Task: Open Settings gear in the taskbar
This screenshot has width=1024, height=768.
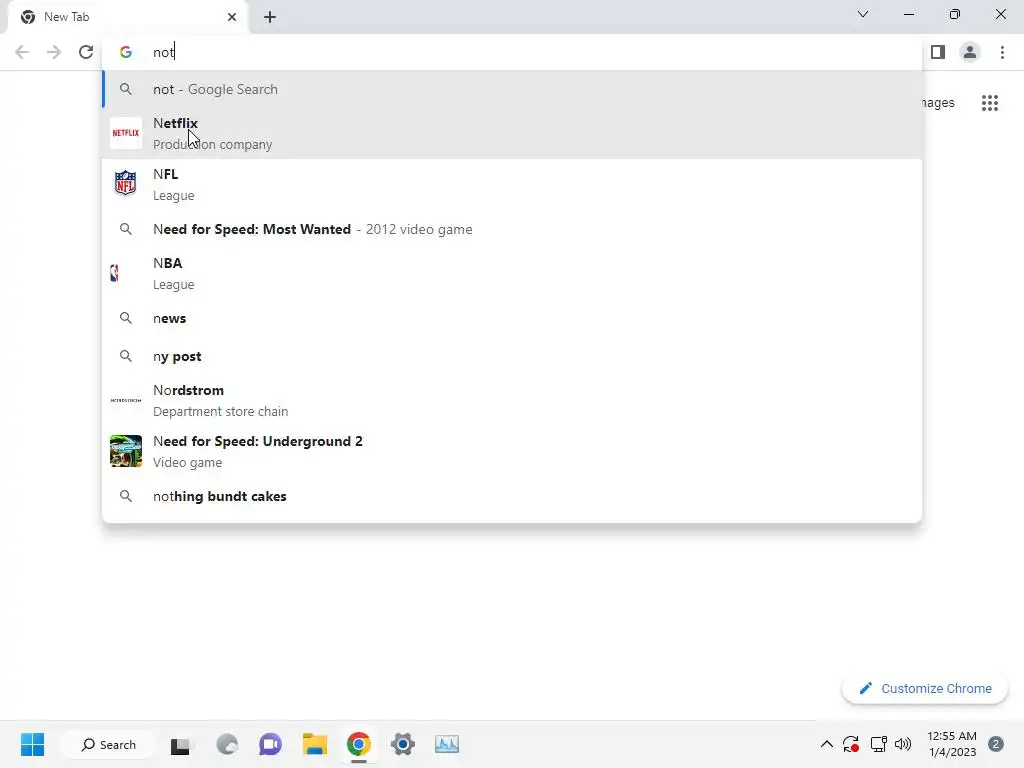Action: pos(403,744)
